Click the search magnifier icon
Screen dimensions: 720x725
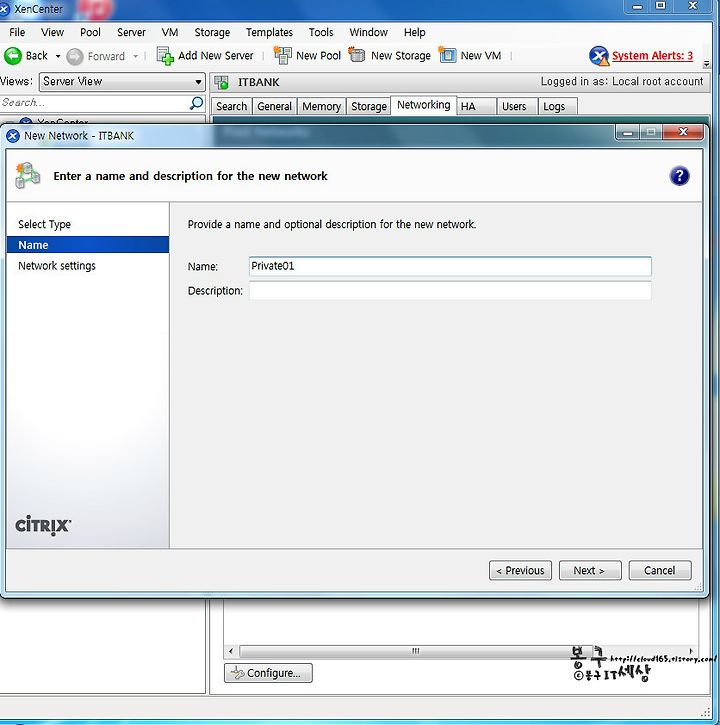(197, 103)
